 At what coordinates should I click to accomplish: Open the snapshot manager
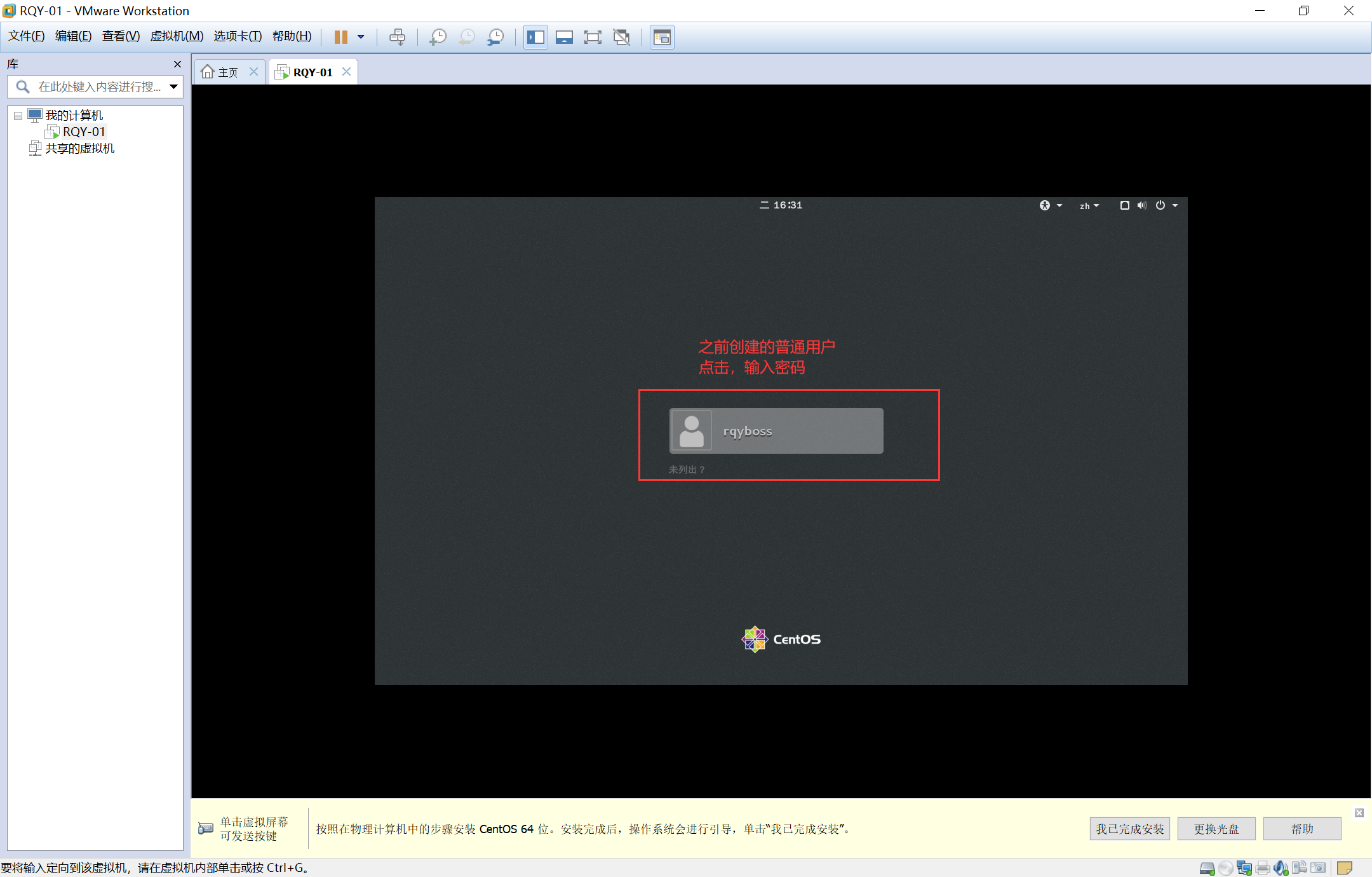[495, 37]
